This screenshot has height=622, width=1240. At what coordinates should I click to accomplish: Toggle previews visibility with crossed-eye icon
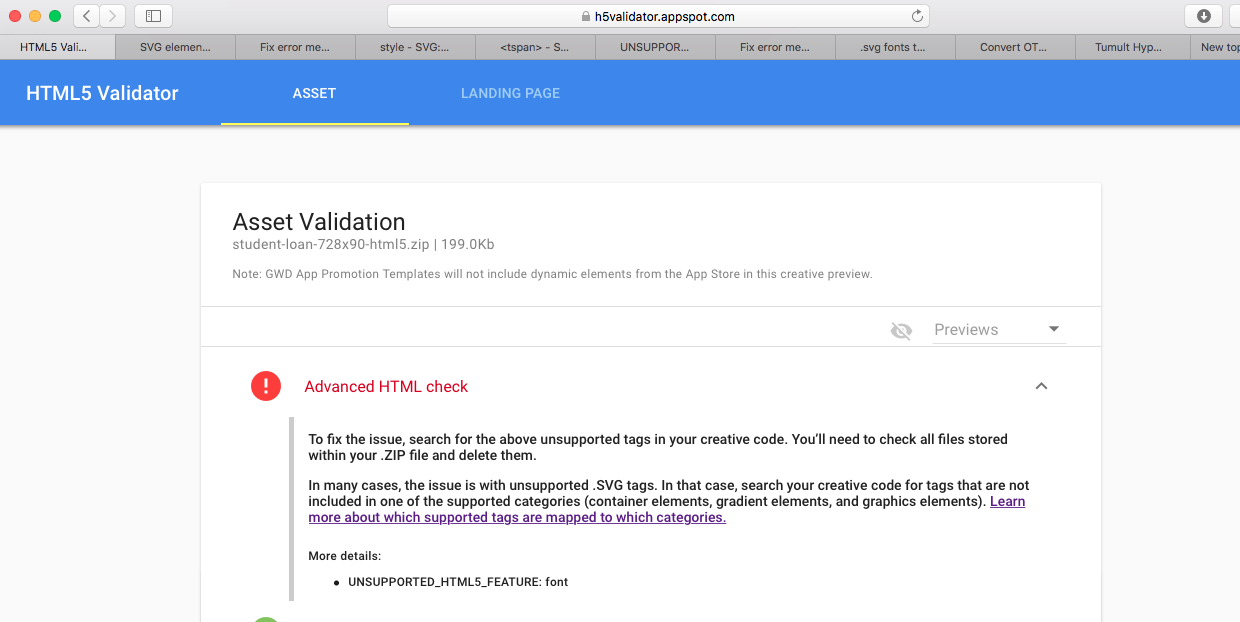901,330
